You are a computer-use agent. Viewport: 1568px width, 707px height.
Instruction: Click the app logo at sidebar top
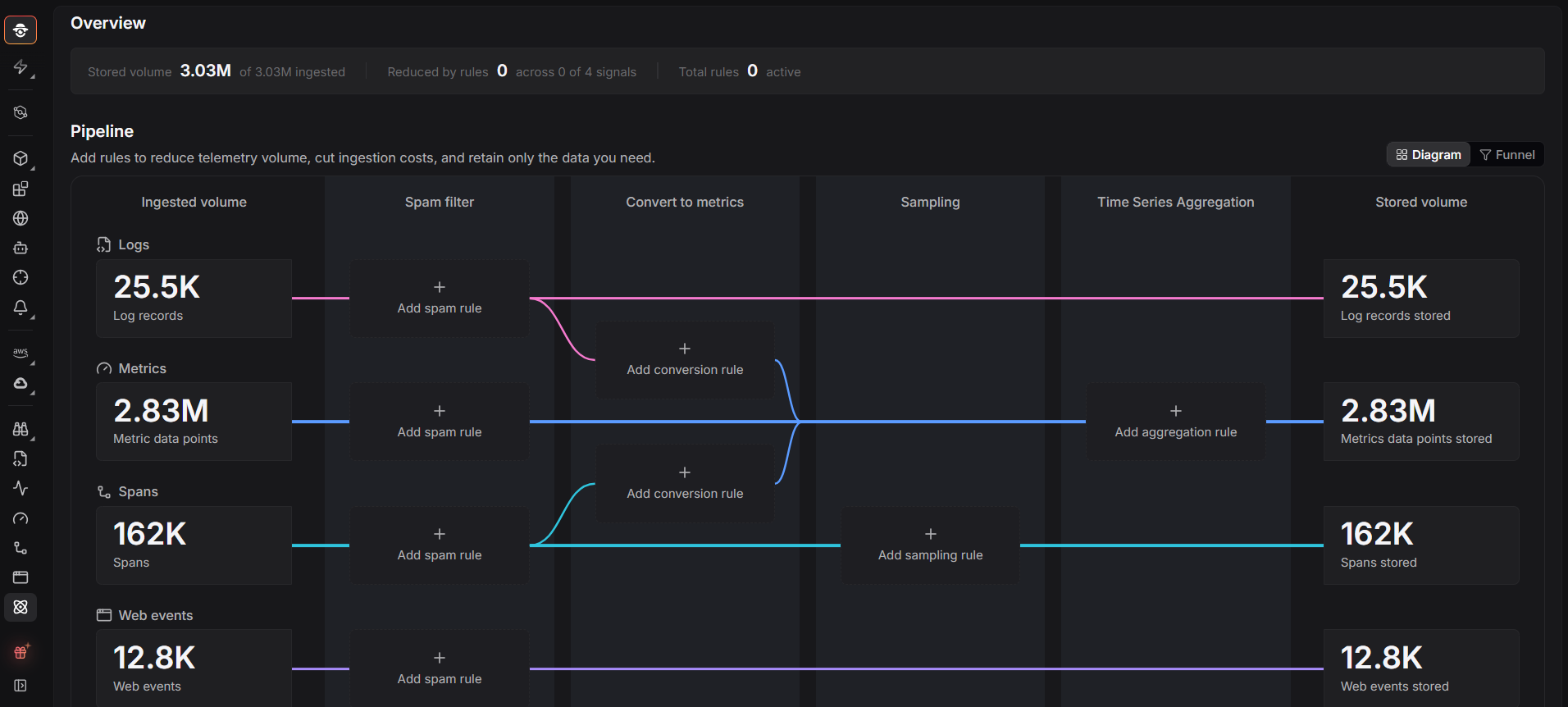[21, 30]
